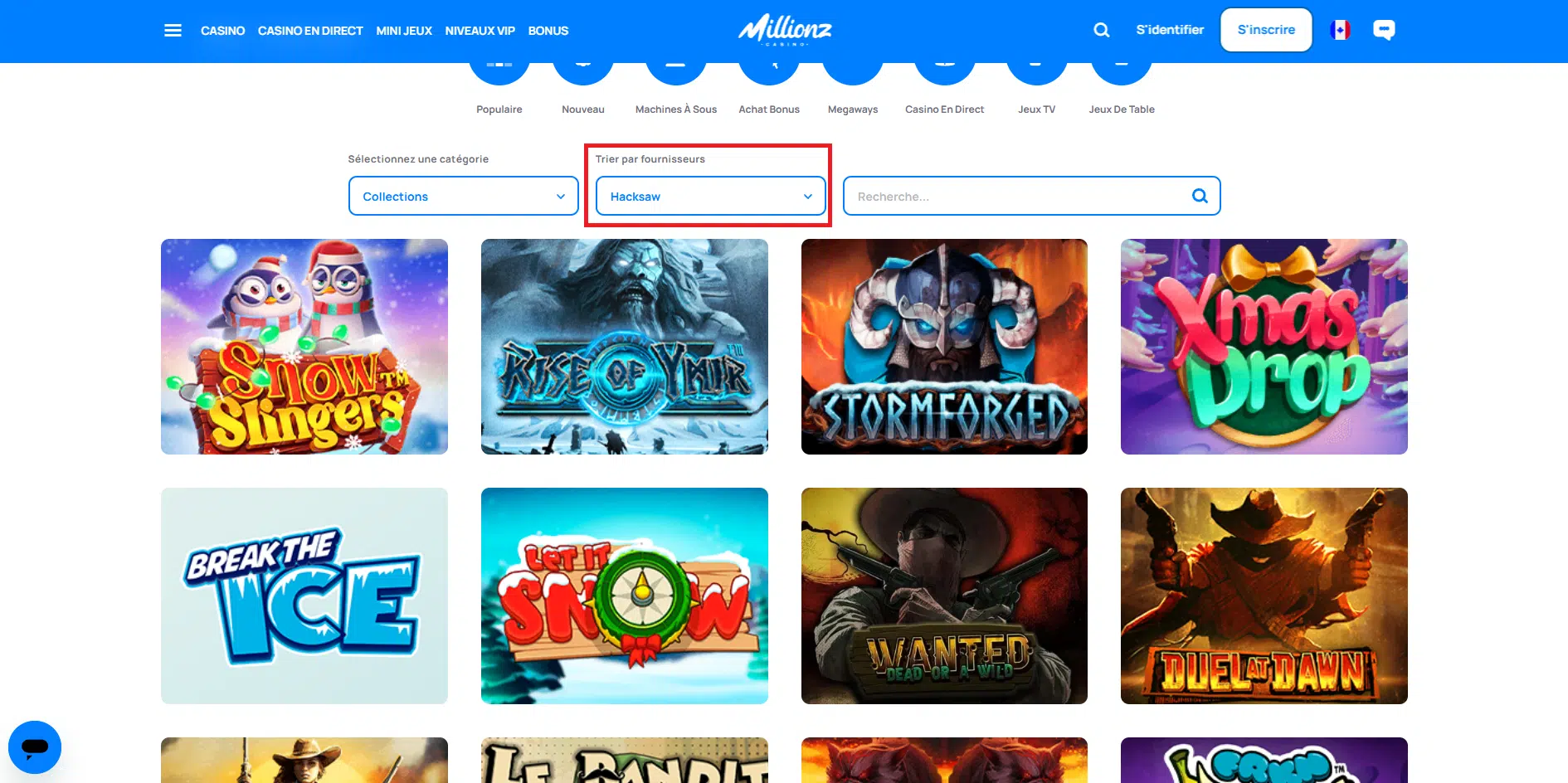Click the Millionz casino logo
Viewport: 1568px width, 783px height.
(785, 30)
